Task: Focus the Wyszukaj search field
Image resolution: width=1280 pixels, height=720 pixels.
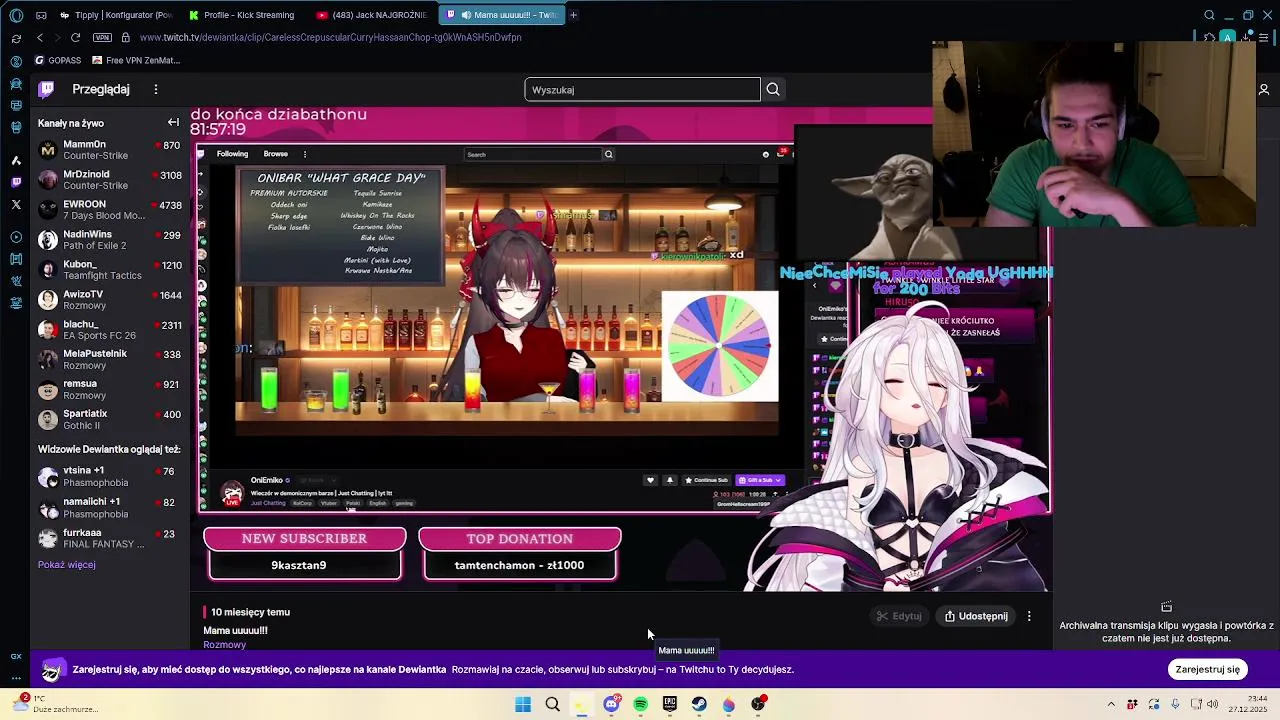Action: coord(642,90)
